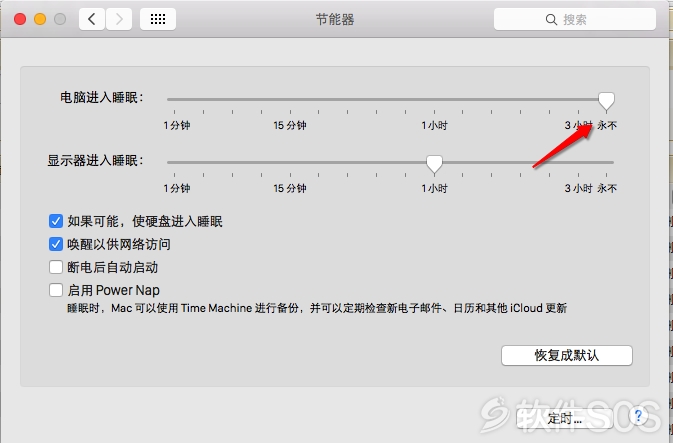Open help with the question mark button
The height and width of the screenshot is (443, 673).
pyautogui.click(x=638, y=416)
